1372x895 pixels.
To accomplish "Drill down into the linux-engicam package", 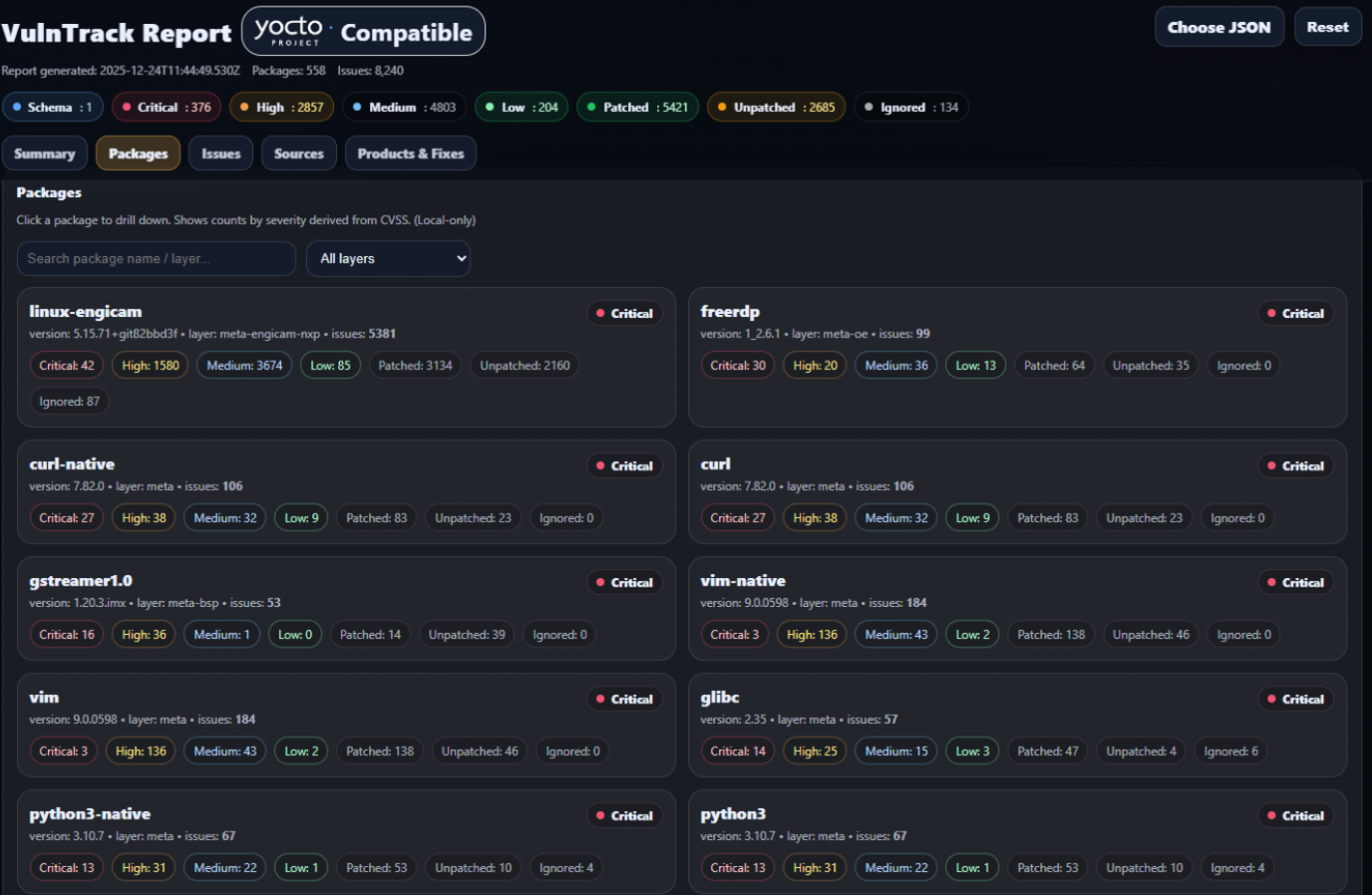I will pos(346,358).
